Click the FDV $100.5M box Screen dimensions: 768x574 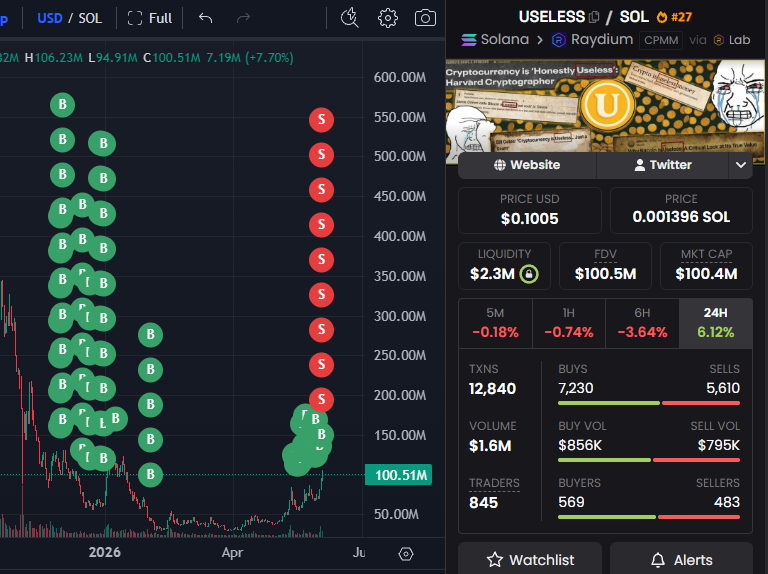click(605, 266)
